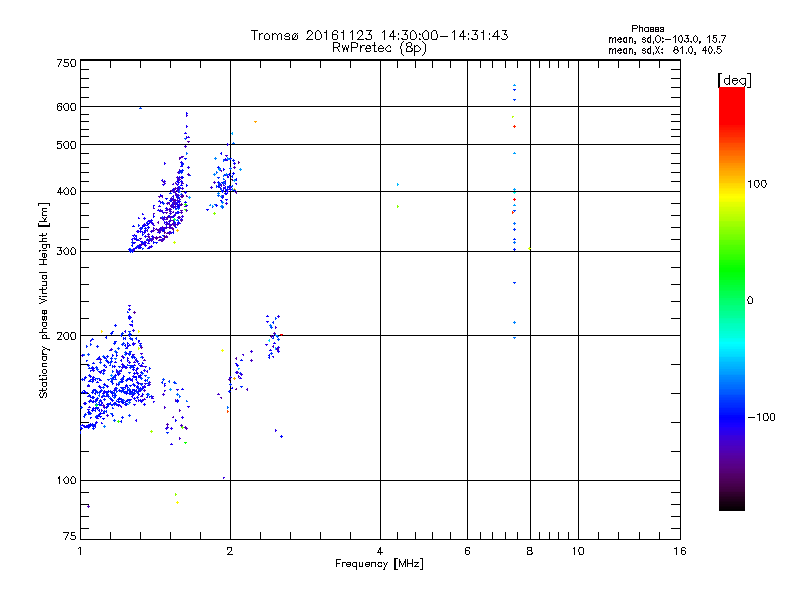Click the dense blue echo cluster below 200 km

(118, 378)
